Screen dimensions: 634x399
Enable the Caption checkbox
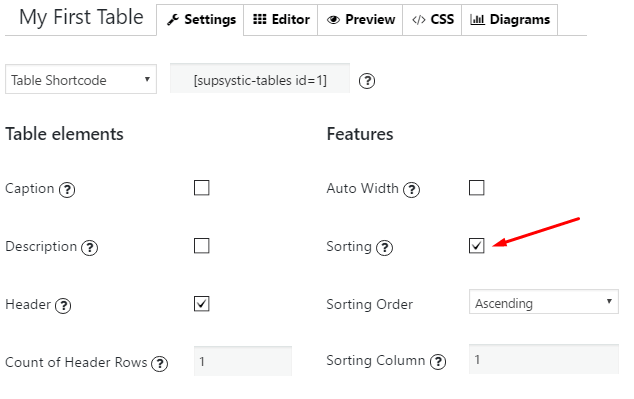[x=201, y=188]
